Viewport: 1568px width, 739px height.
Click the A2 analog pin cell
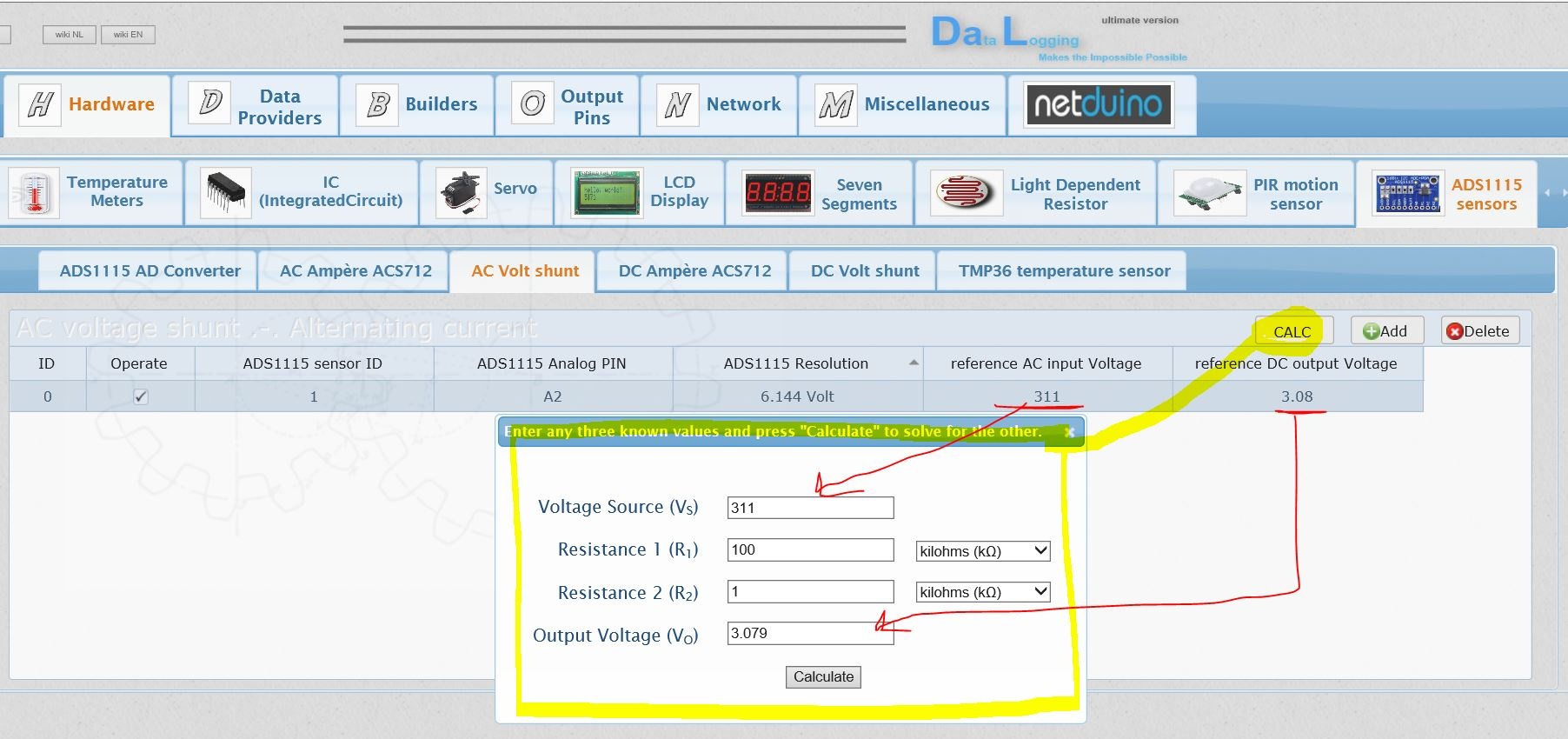pyautogui.click(x=553, y=396)
